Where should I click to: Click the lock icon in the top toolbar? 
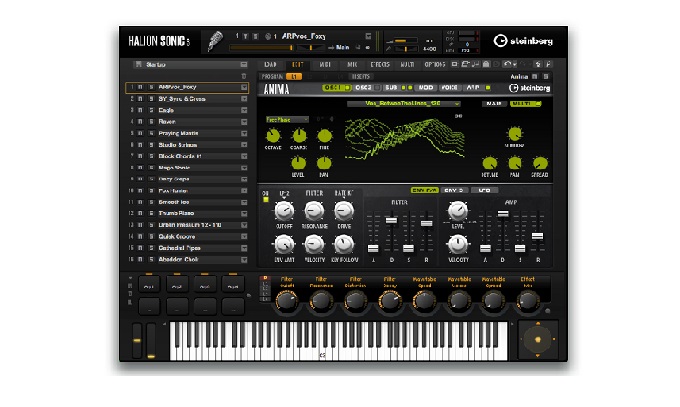486,64
